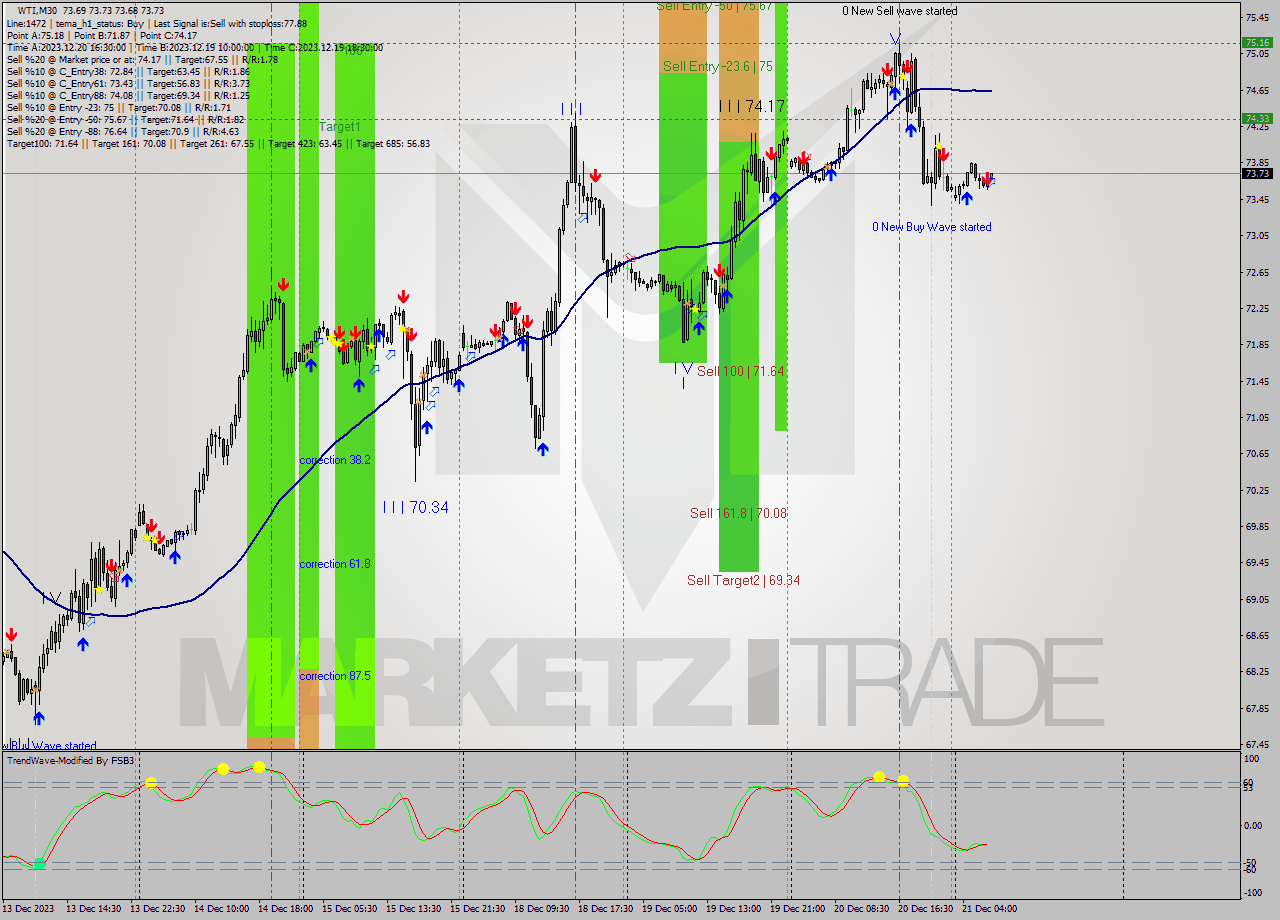The width and height of the screenshot is (1280, 920).
Task: Click the 67.45 price axis value
Action: tap(1257, 744)
